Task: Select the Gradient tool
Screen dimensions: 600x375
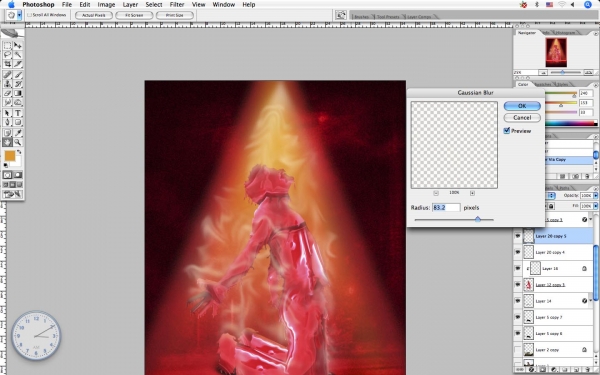Action: (x=18, y=93)
